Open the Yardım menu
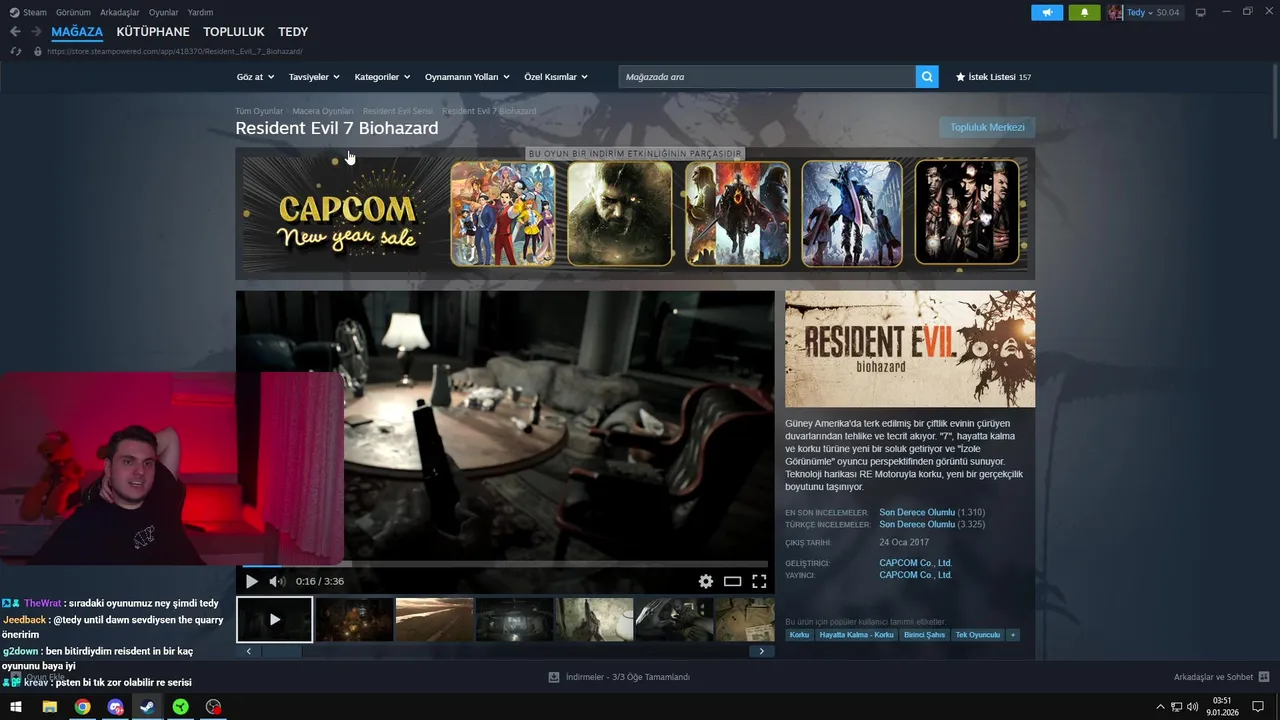 [200, 12]
